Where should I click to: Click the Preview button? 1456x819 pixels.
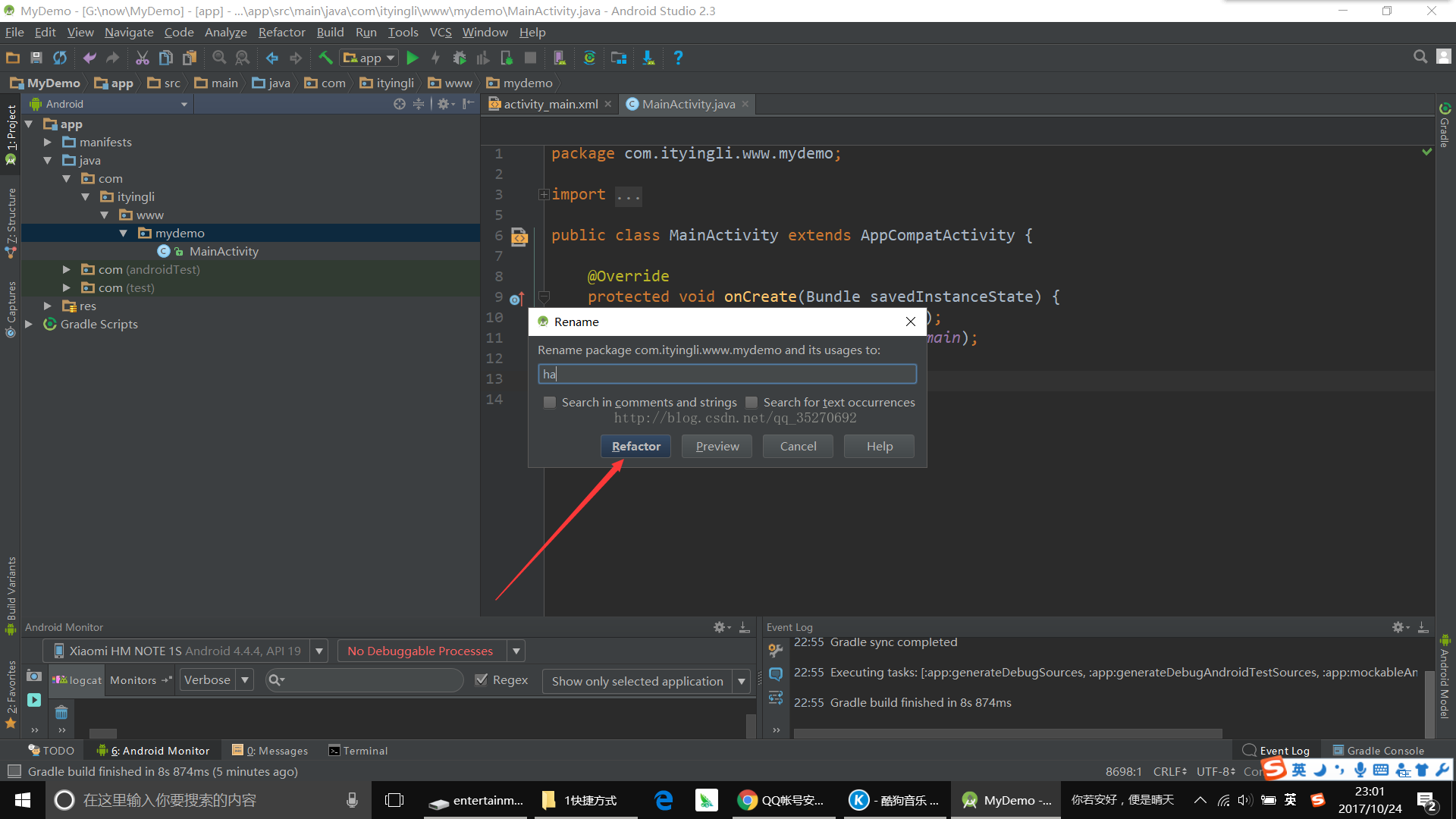717,446
